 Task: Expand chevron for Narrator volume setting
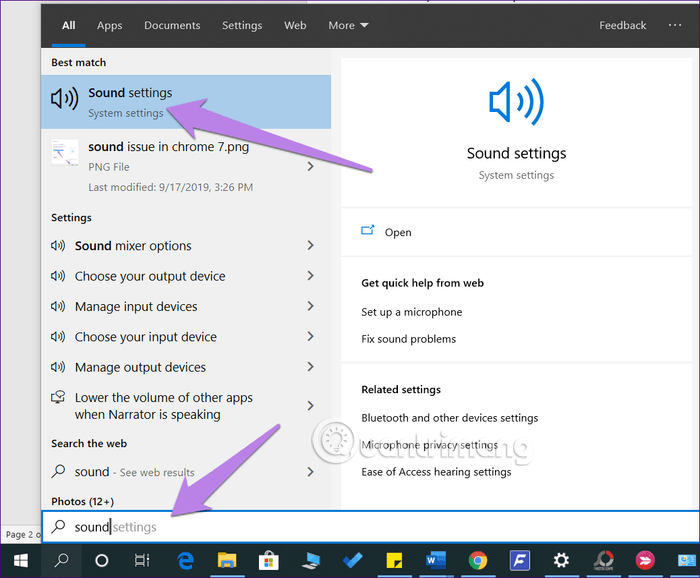click(x=311, y=405)
